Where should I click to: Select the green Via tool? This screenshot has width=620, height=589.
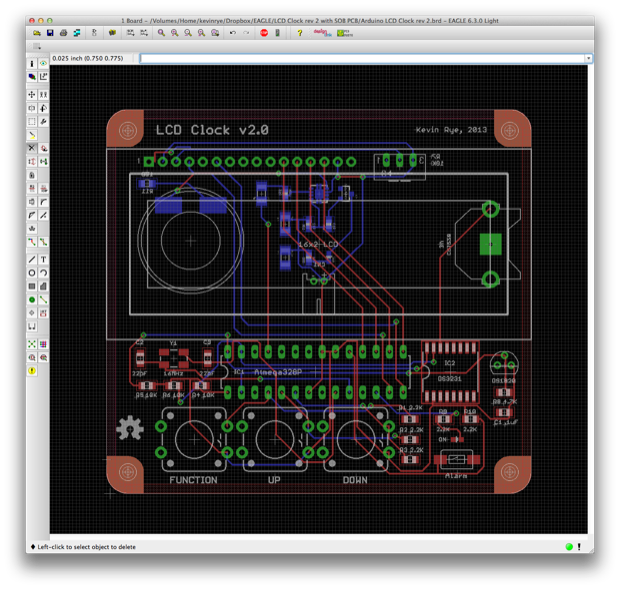tap(32, 300)
